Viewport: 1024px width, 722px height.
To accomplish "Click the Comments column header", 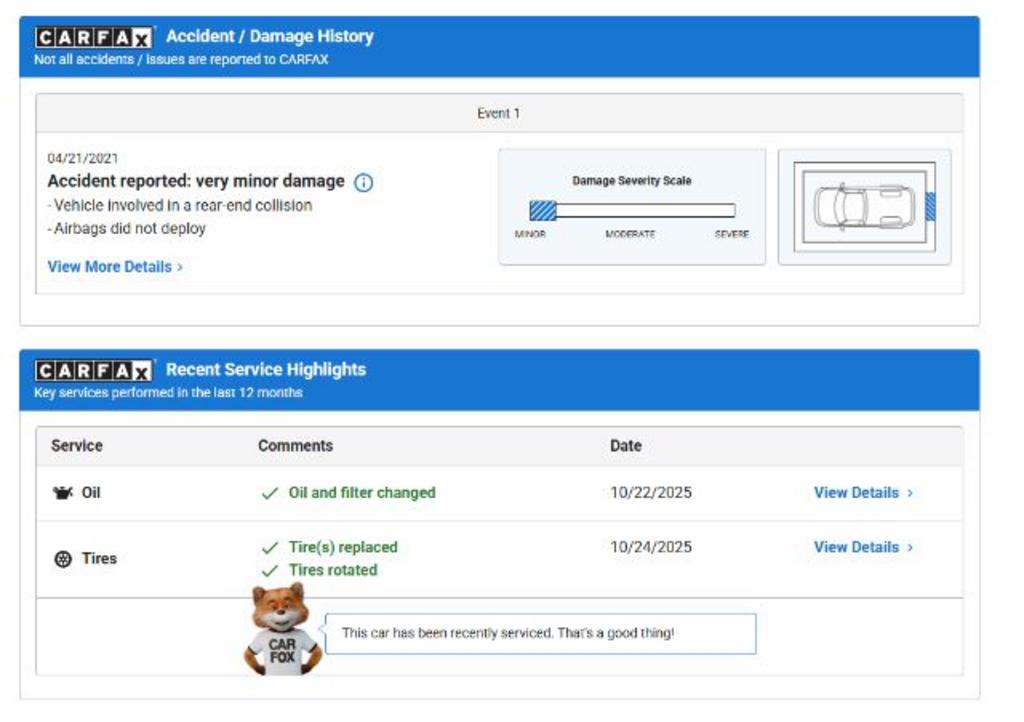I will (x=295, y=446).
